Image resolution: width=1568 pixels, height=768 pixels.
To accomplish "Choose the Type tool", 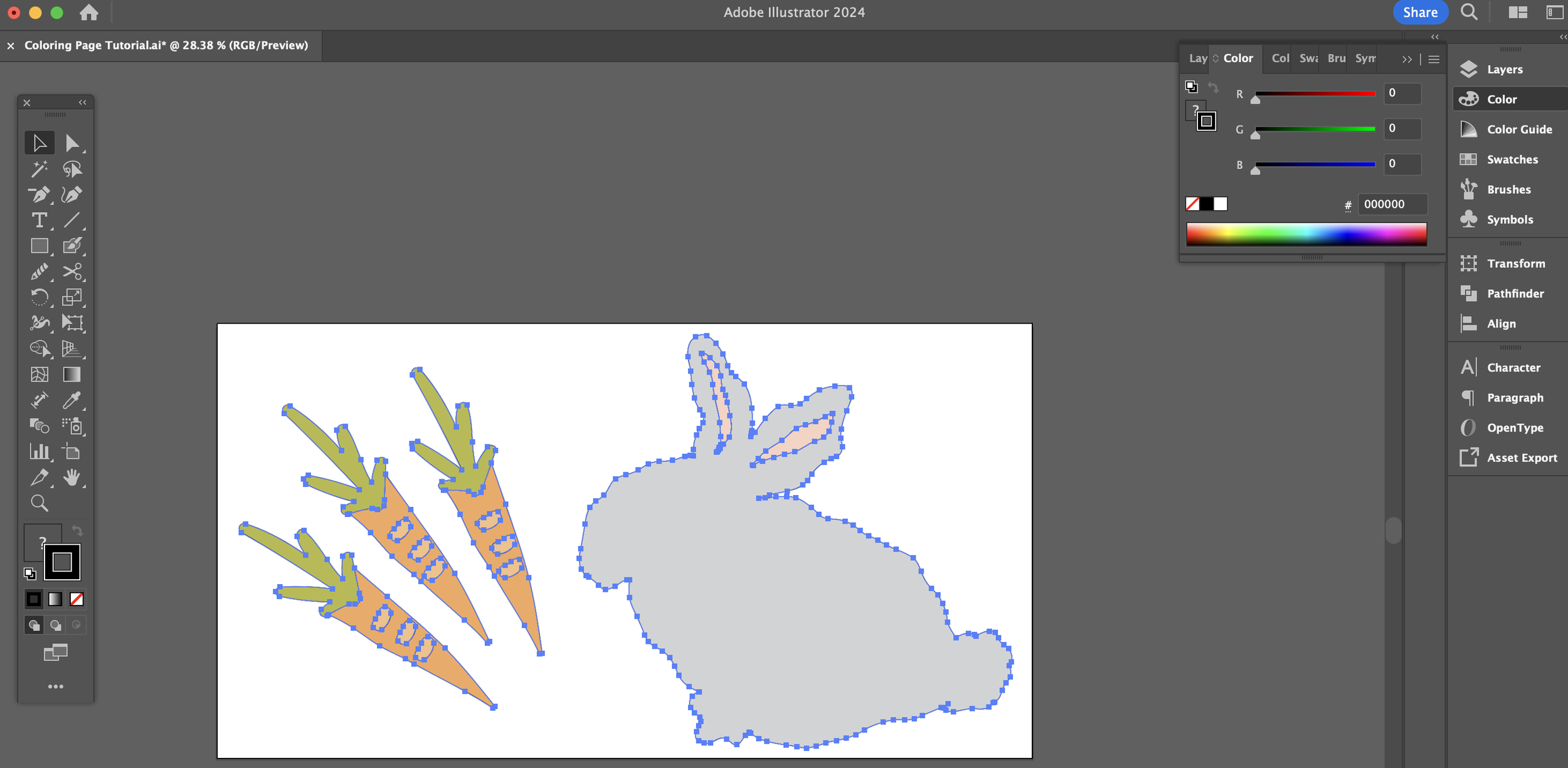I will pos(40,220).
